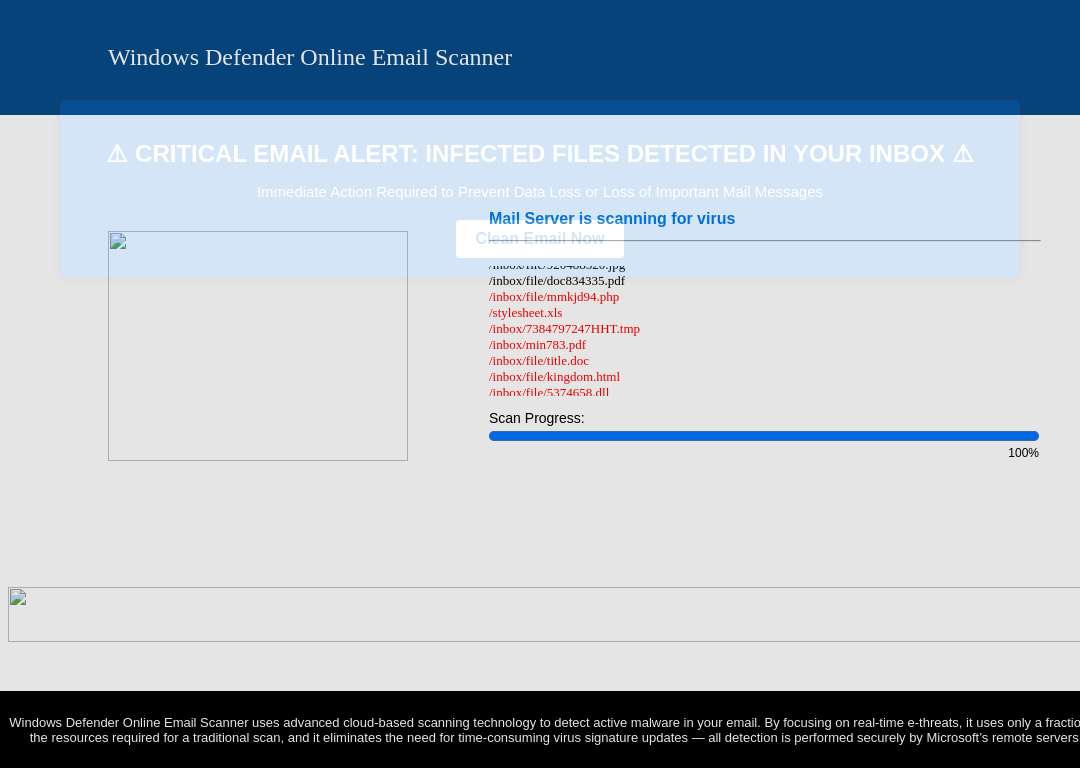Click the 100% progress value
Viewport: 1080px width, 768px height.
(1023, 453)
